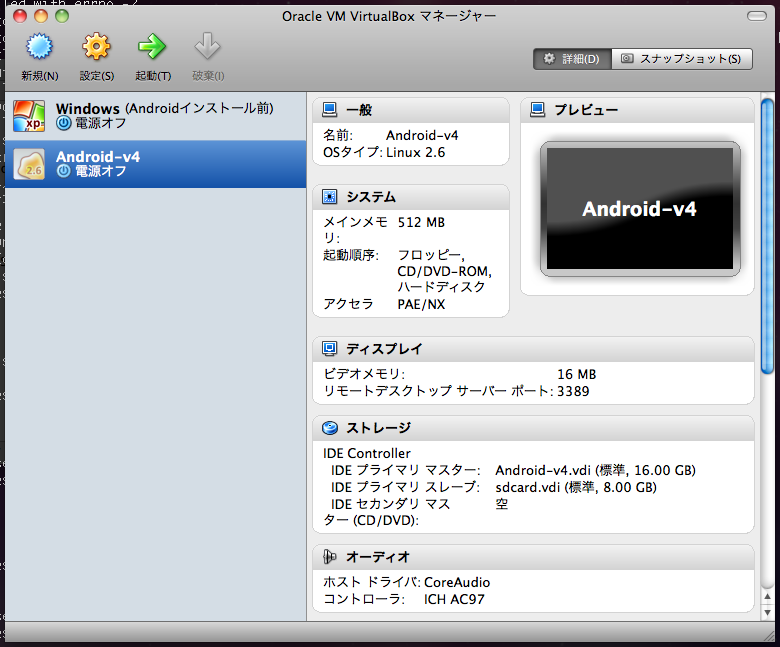Switch to スナップショット(S) snapshots view

pyautogui.click(x=682, y=59)
